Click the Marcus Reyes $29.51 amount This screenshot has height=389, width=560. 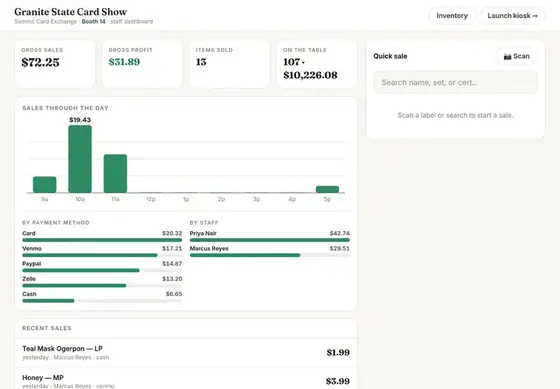340,248
